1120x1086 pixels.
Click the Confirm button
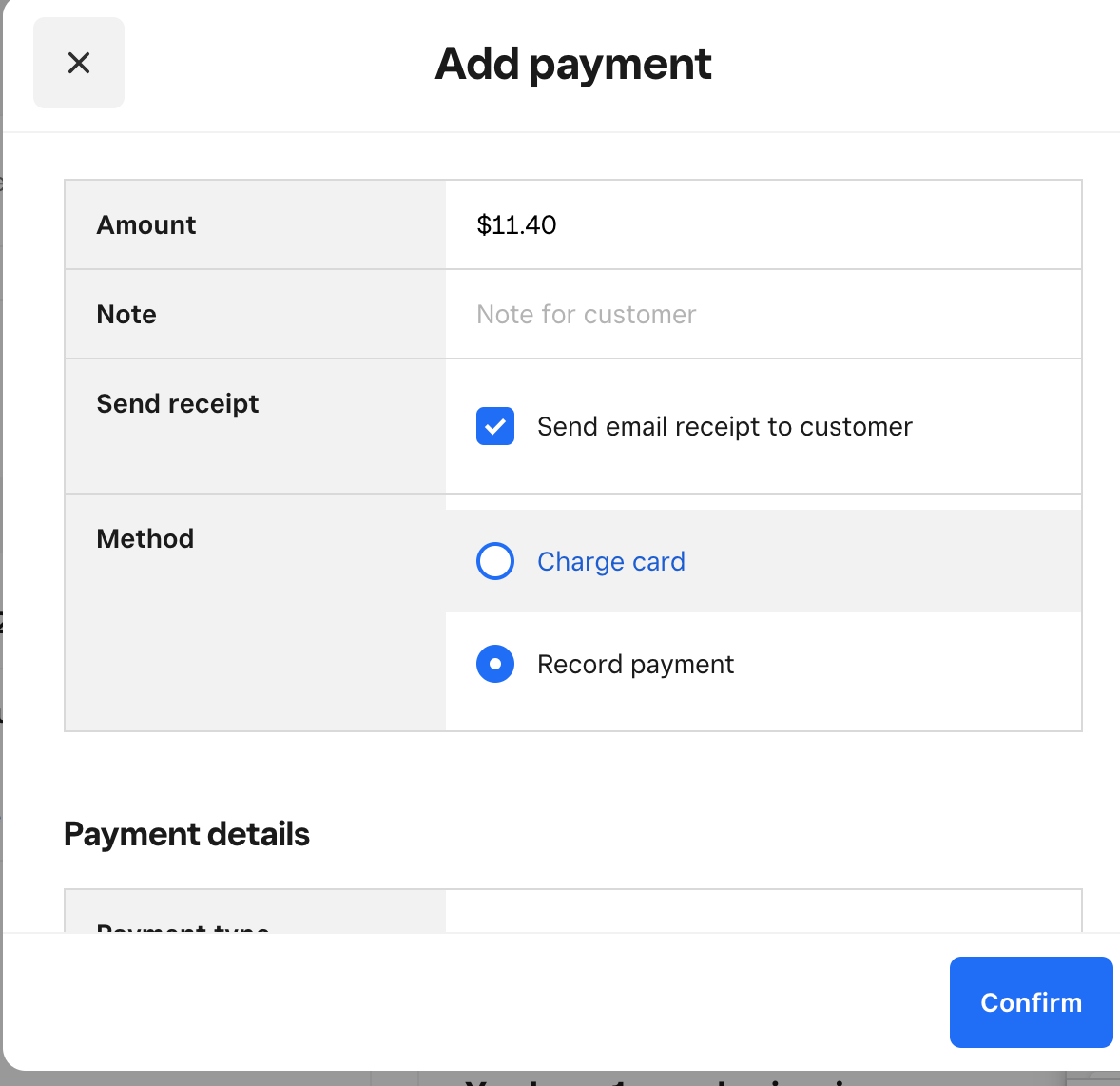[x=1031, y=1002]
